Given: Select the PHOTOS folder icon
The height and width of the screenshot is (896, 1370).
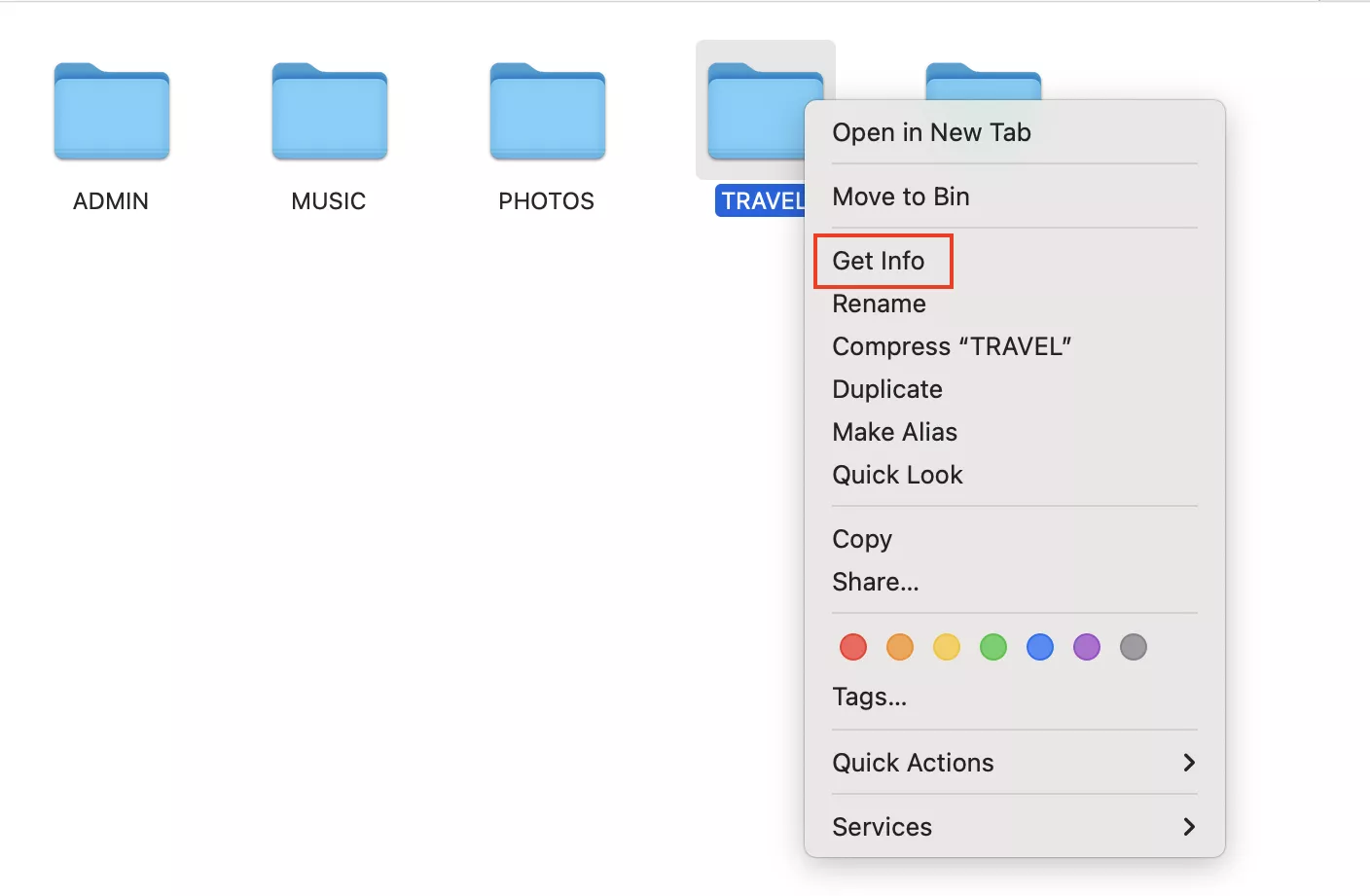Looking at the screenshot, I should coord(548,112).
